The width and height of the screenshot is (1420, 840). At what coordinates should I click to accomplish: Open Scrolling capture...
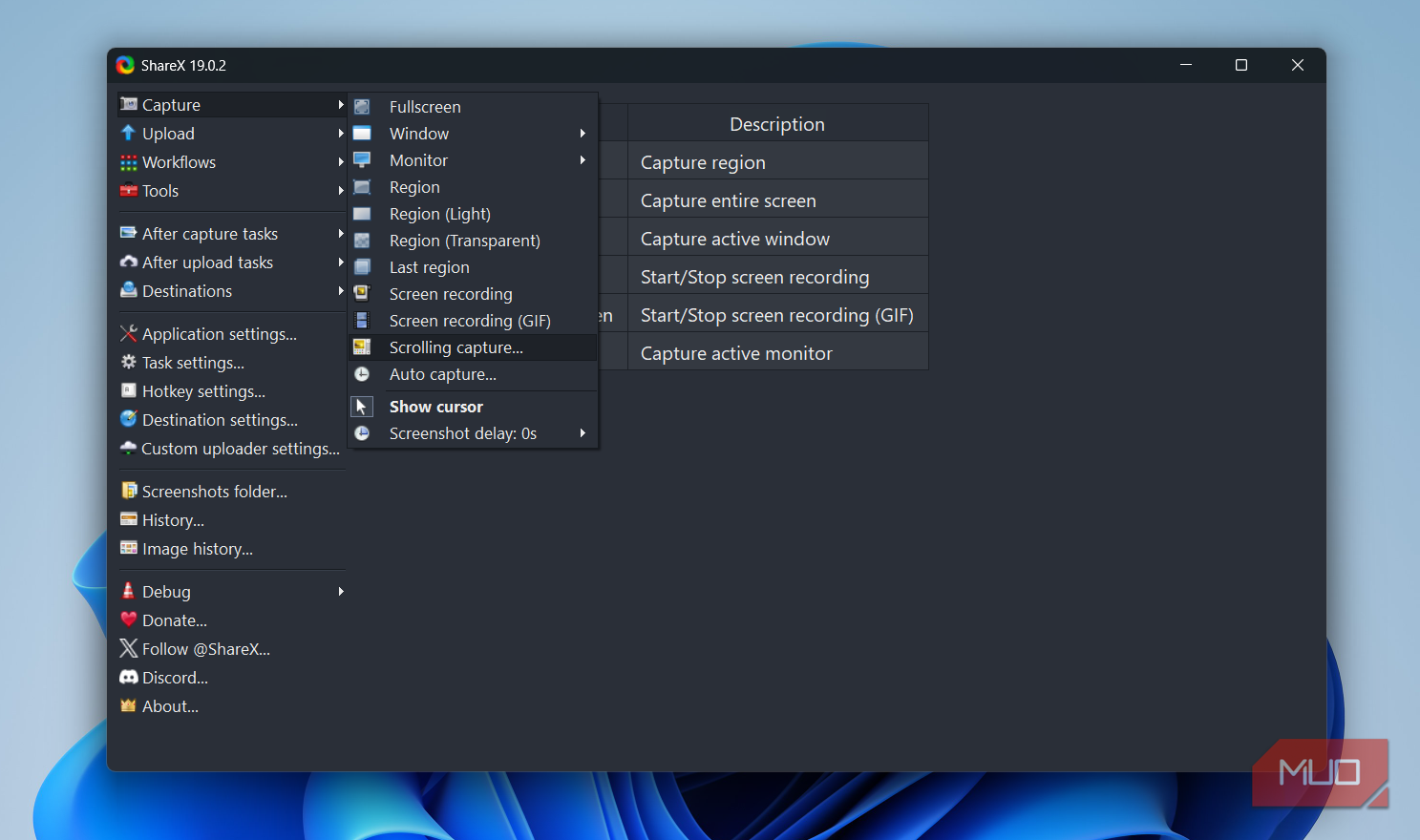(x=474, y=347)
